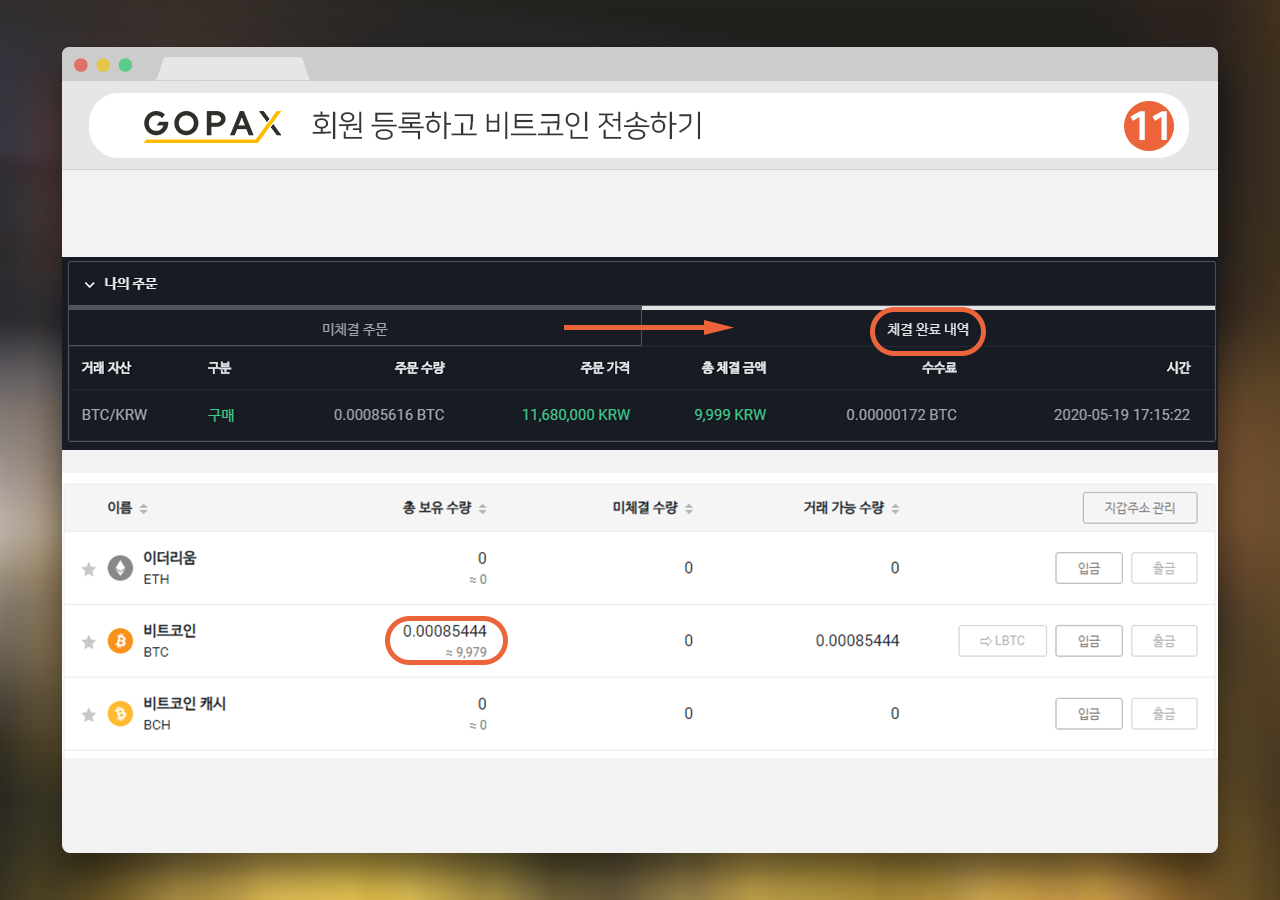Click the 거래 자산 column header
The image size is (1280, 900).
coord(106,368)
